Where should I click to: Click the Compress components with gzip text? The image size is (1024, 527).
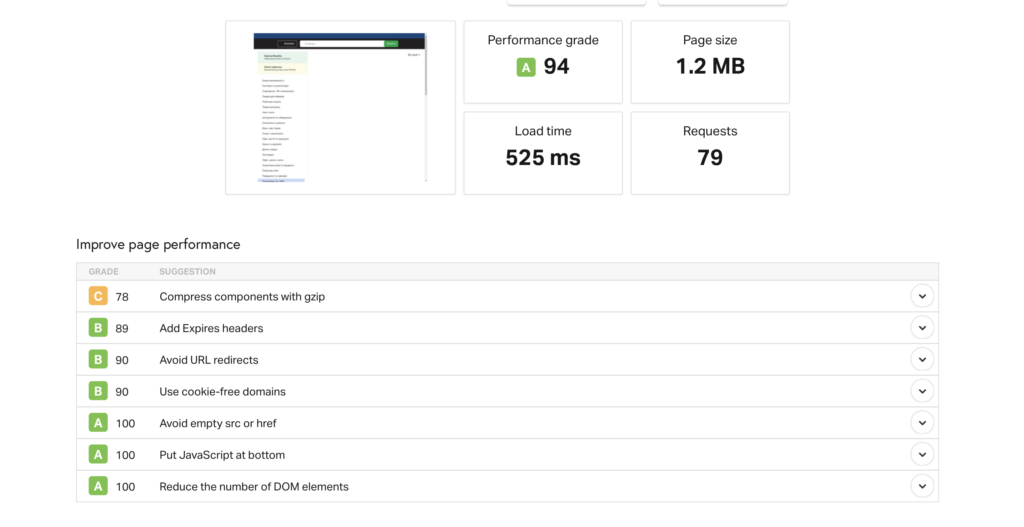coord(242,296)
